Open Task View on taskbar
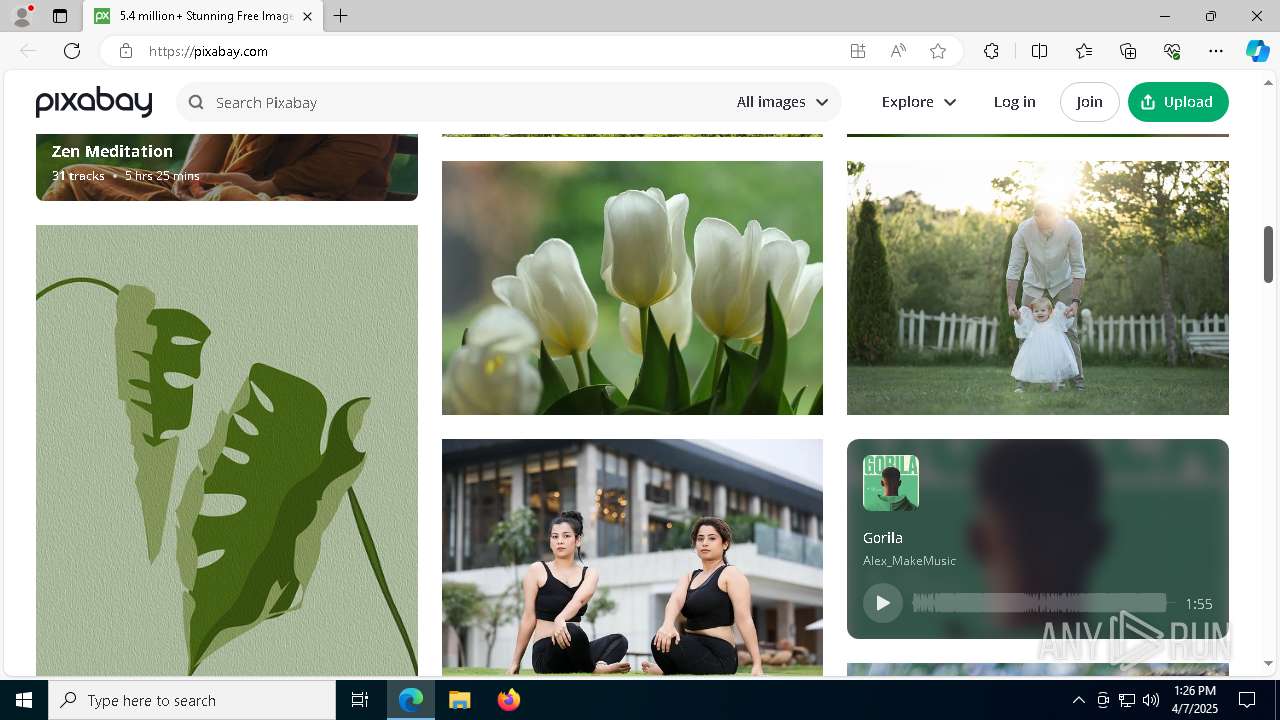 point(360,700)
